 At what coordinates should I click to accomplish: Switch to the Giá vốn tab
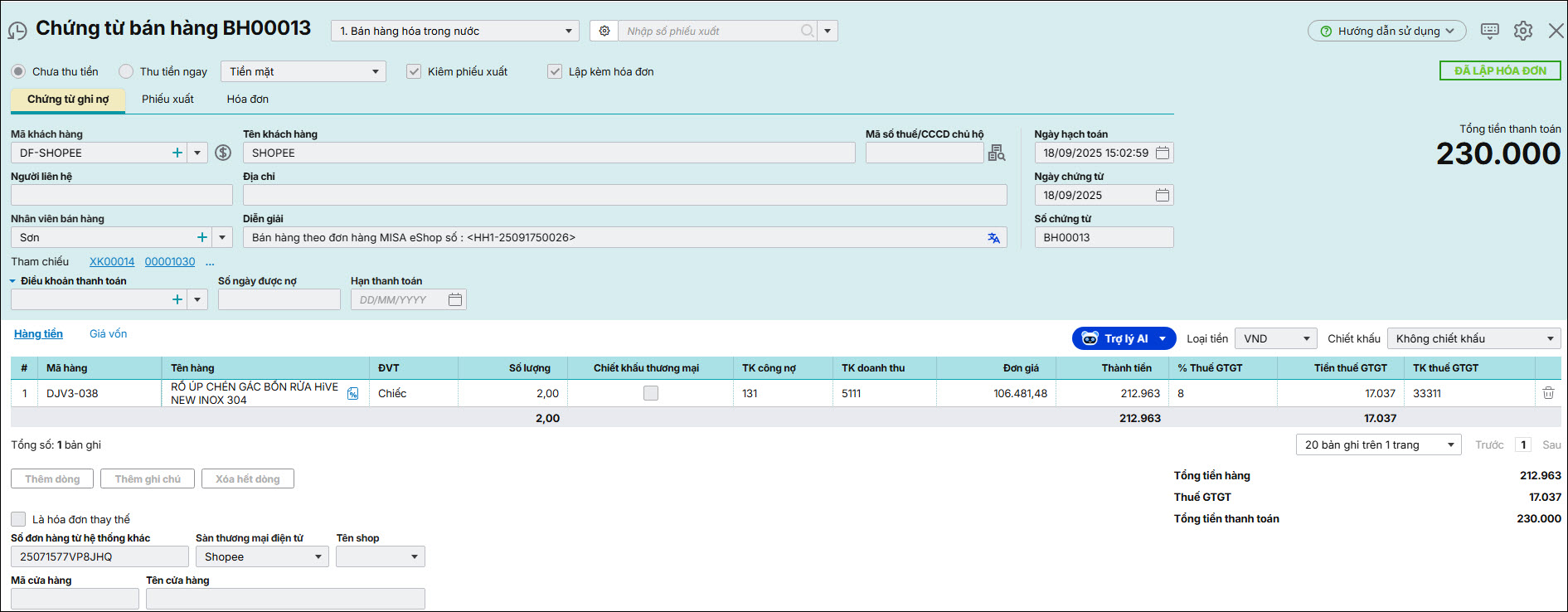(x=108, y=333)
